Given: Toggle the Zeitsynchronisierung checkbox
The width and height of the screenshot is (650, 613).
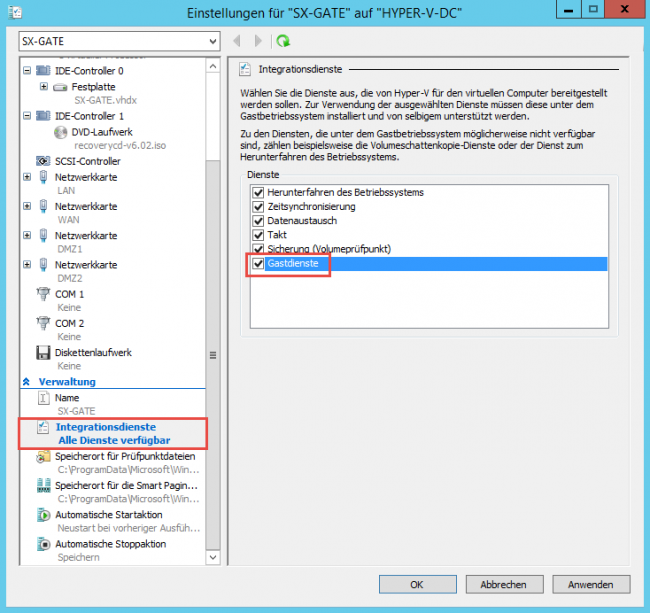Looking at the screenshot, I should tap(259, 207).
